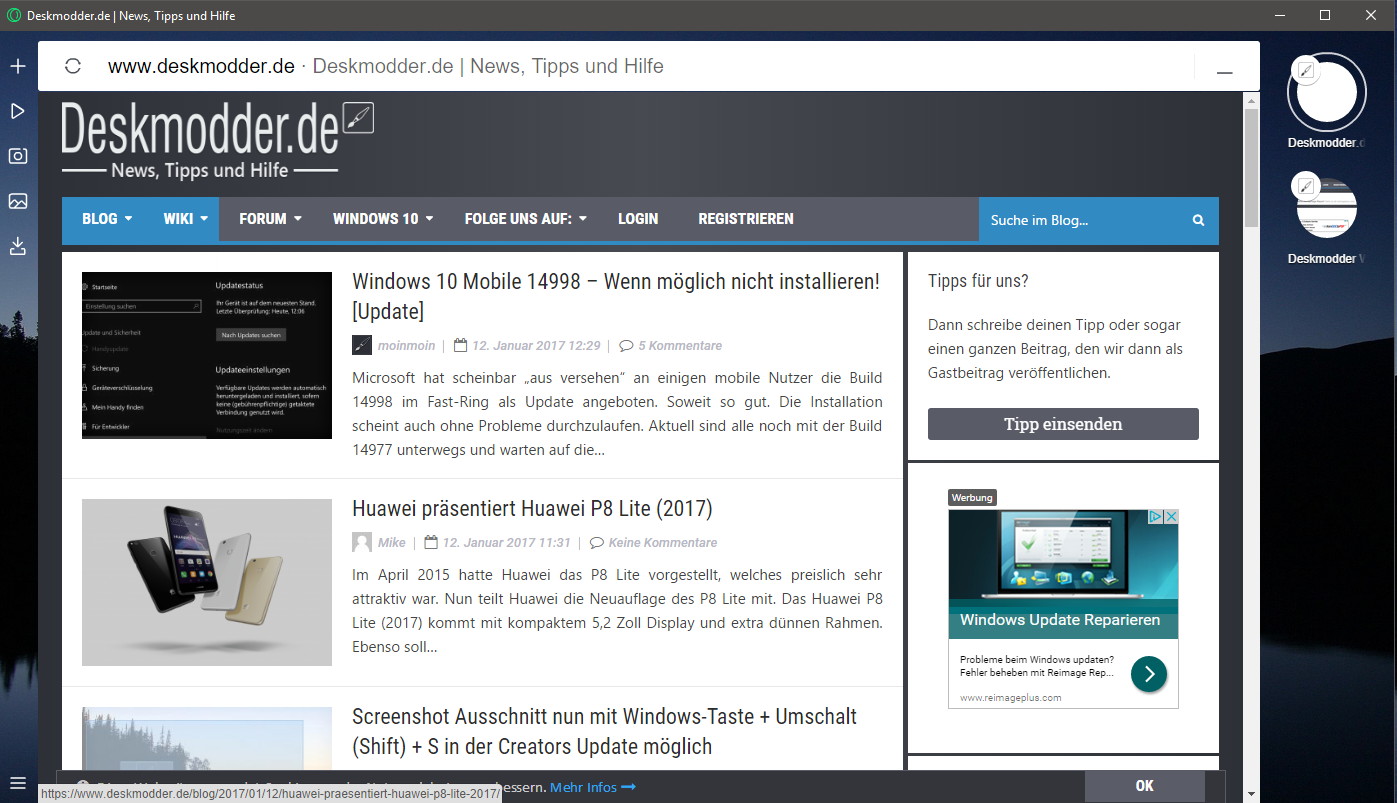
Task: Click the round arrow button in the ad
Action: pyautogui.click(x=1149, y=674)
